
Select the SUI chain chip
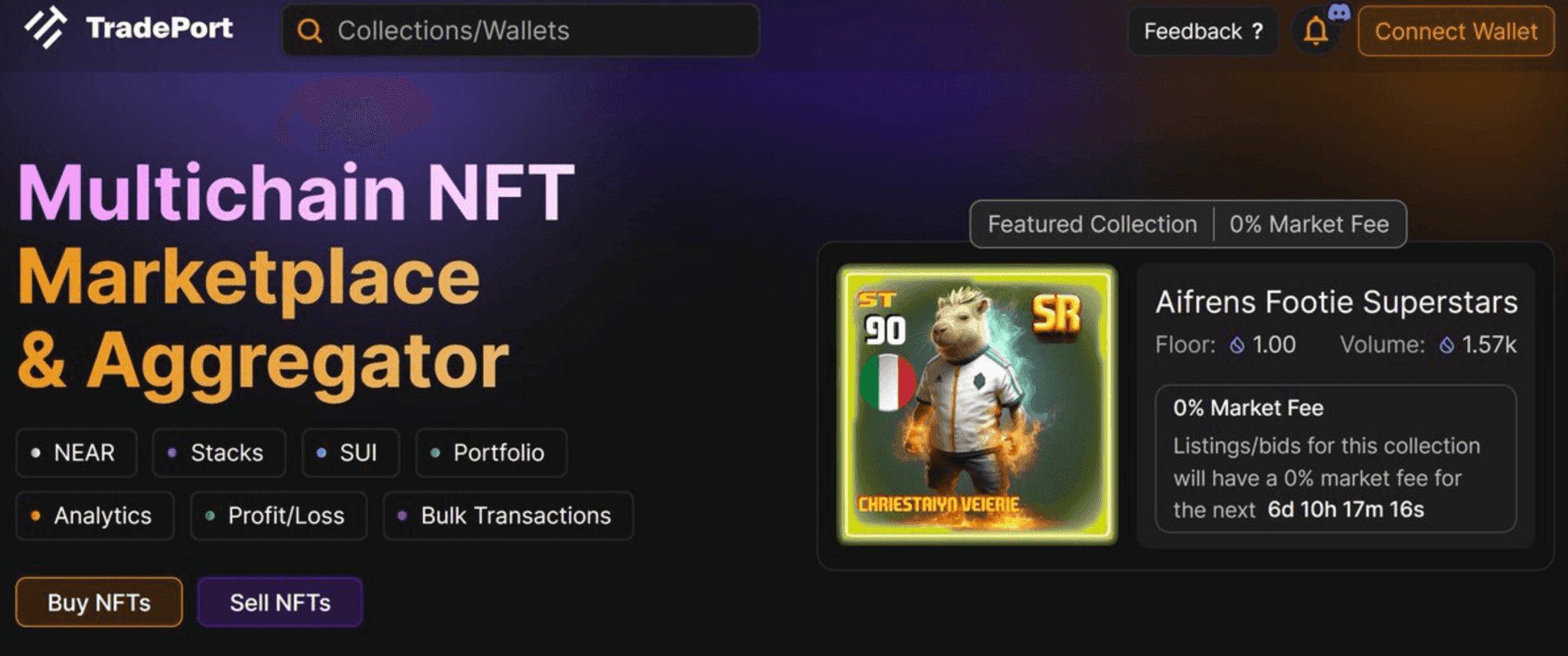[x=351, y=453]
